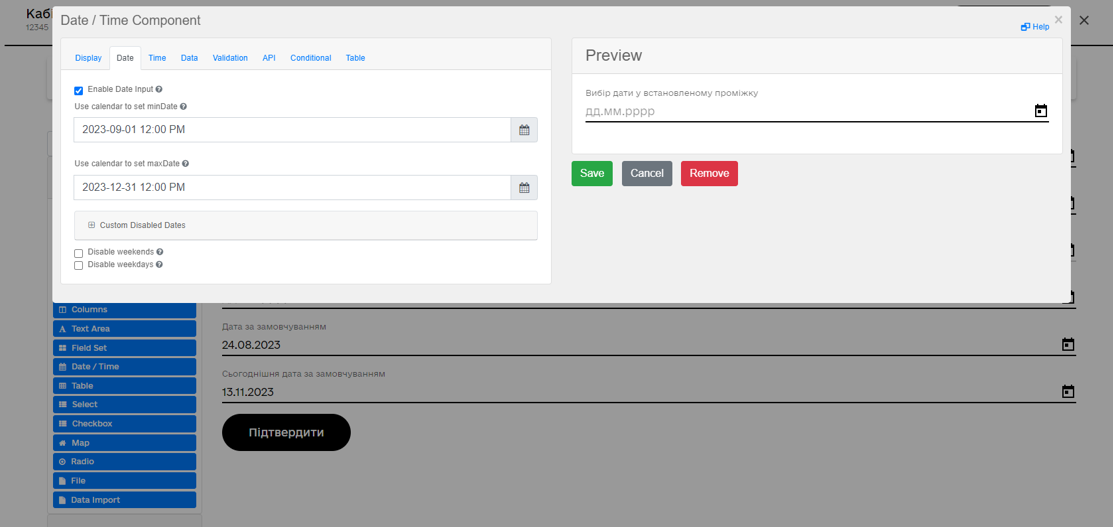Tick the Disable weekdays checkbox
Image resolution: width=1113 pixels, height=527 pixels.
click(x=79, y=266)
